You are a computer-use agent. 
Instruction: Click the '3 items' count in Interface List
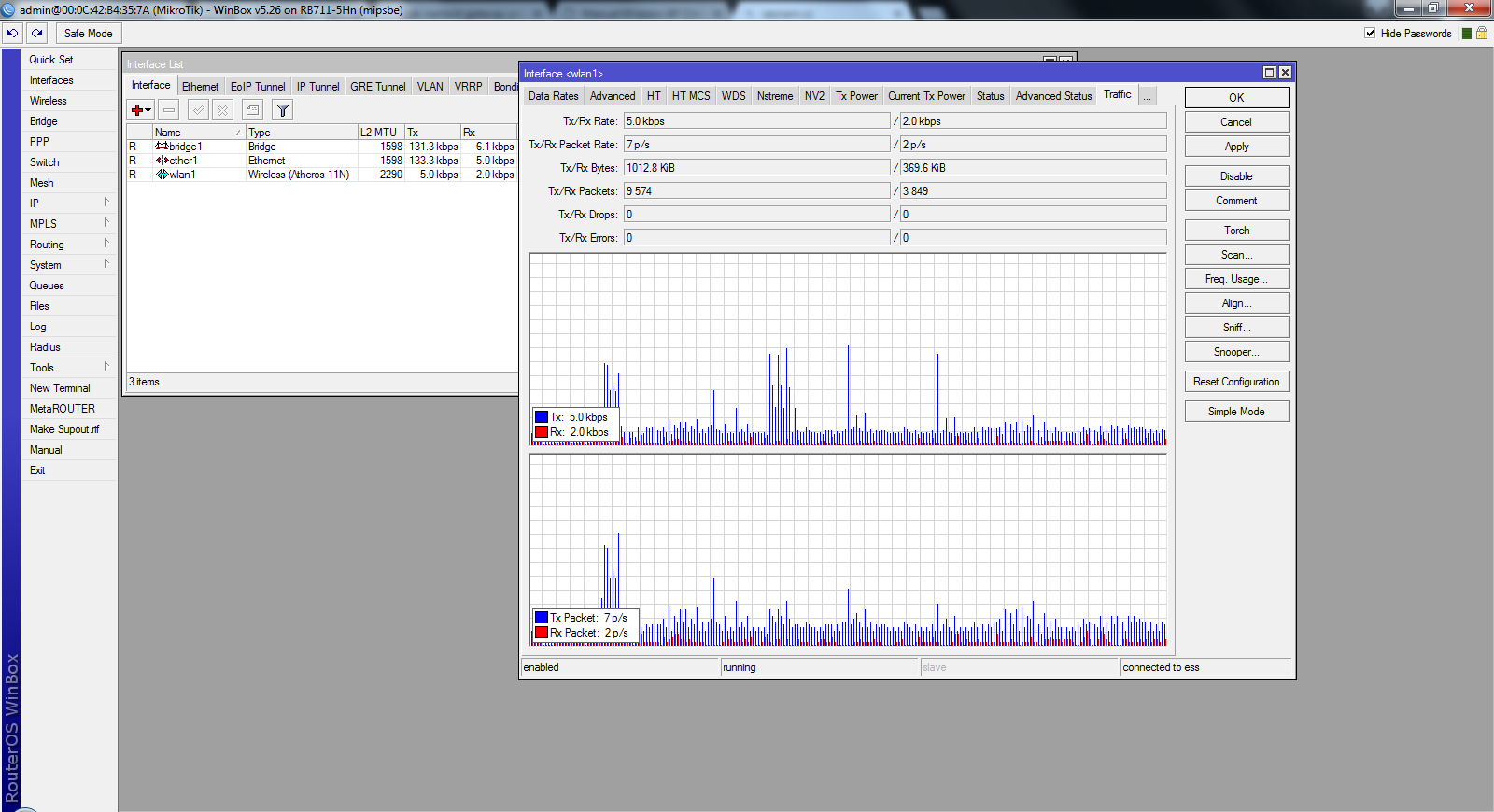coord(144,382)
